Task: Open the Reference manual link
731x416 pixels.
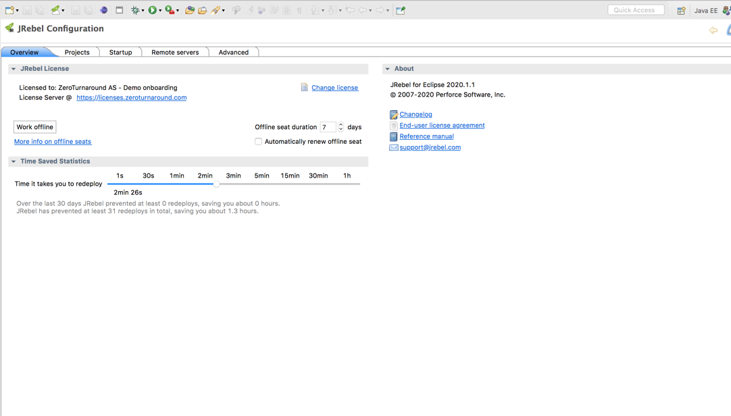Action: [x=427, y=136]
